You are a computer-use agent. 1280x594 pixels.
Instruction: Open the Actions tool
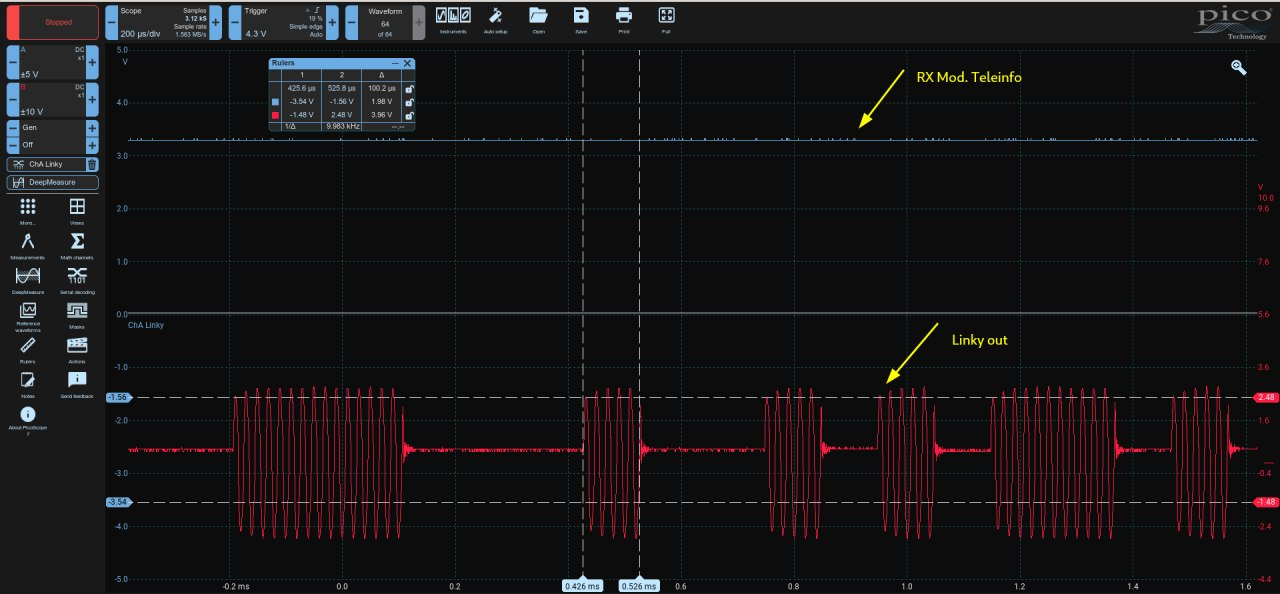pos(77,350)
